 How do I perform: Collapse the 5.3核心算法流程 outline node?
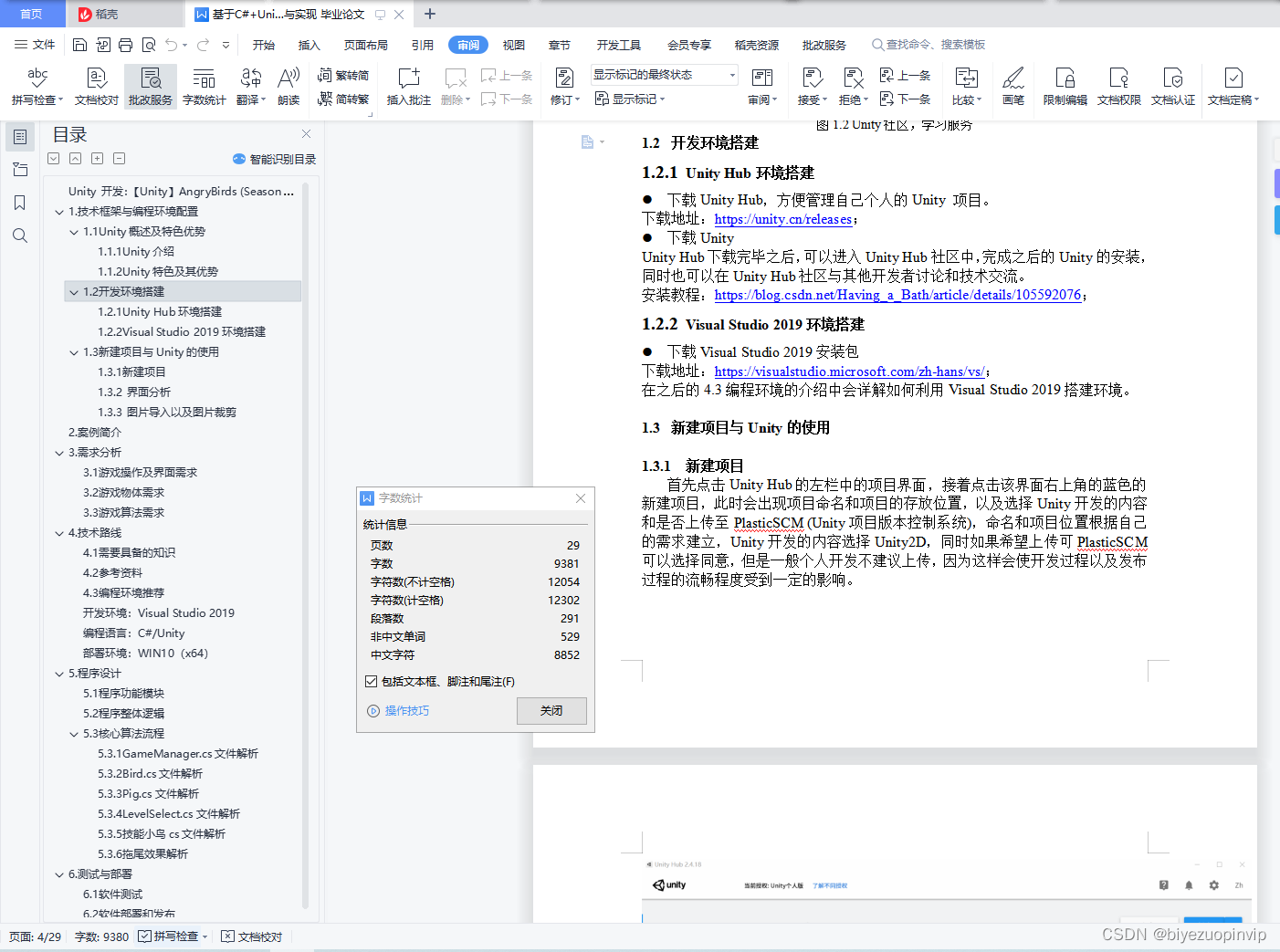[74, 734]
